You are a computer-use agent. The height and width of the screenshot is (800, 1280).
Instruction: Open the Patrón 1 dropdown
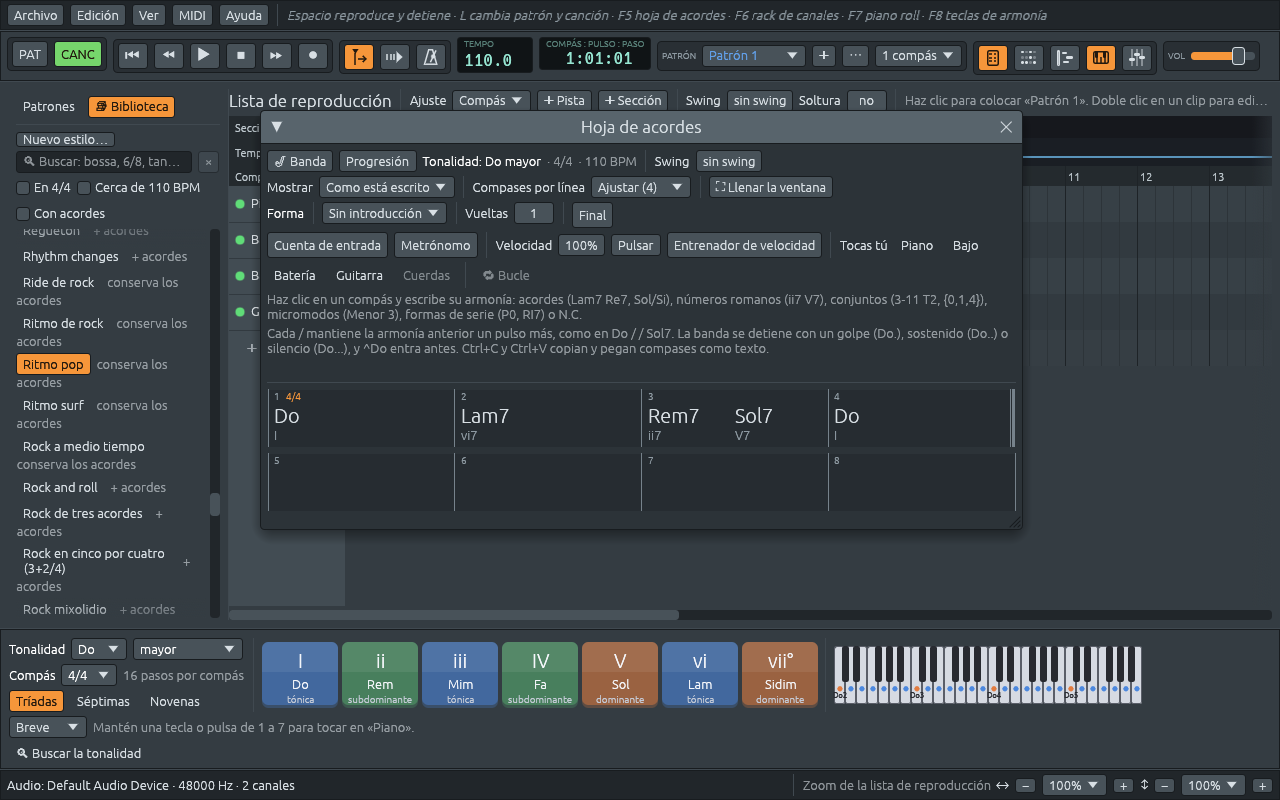[753, 56]
